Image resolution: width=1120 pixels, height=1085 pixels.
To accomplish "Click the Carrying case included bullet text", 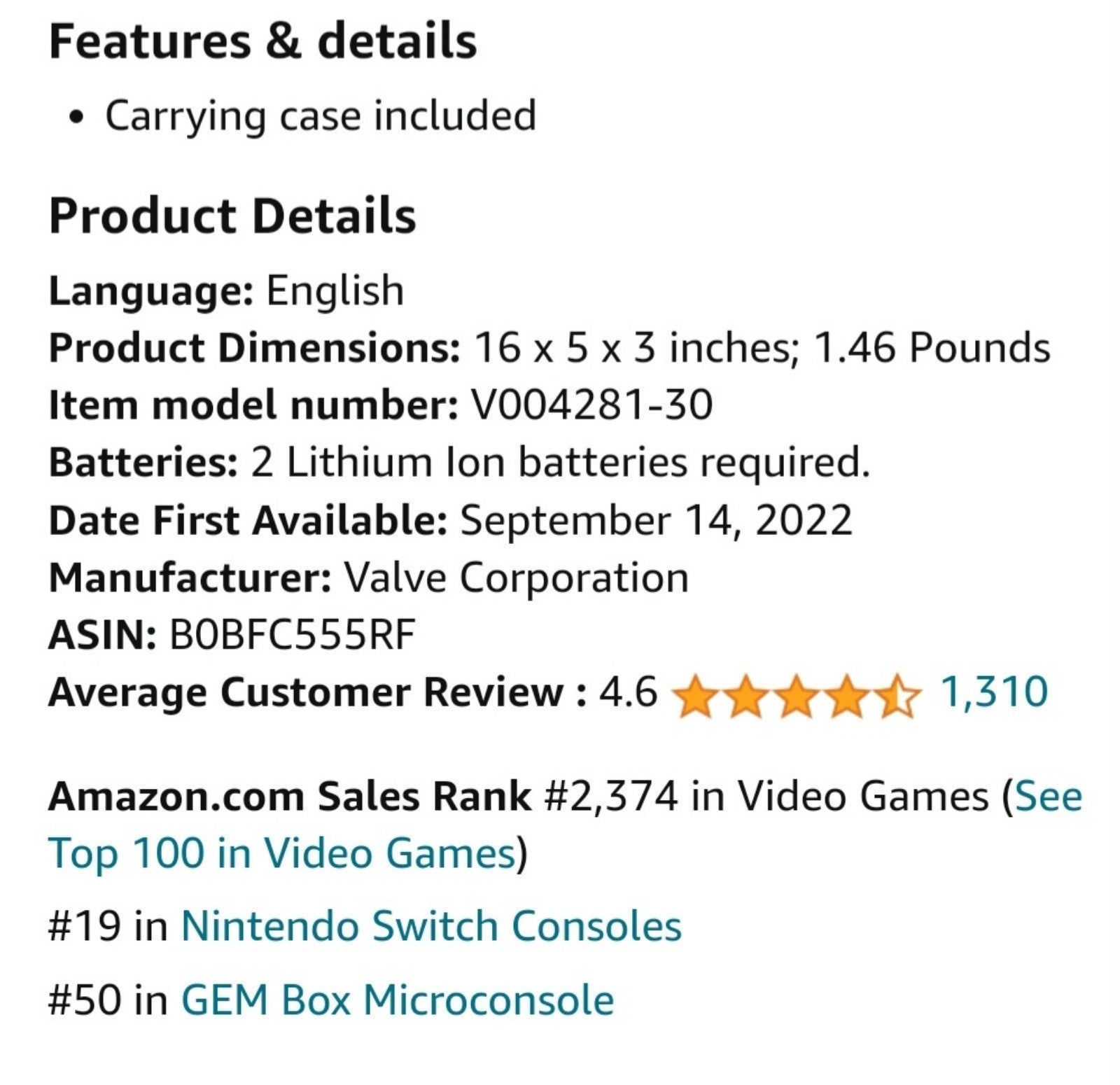I will 321,116.
